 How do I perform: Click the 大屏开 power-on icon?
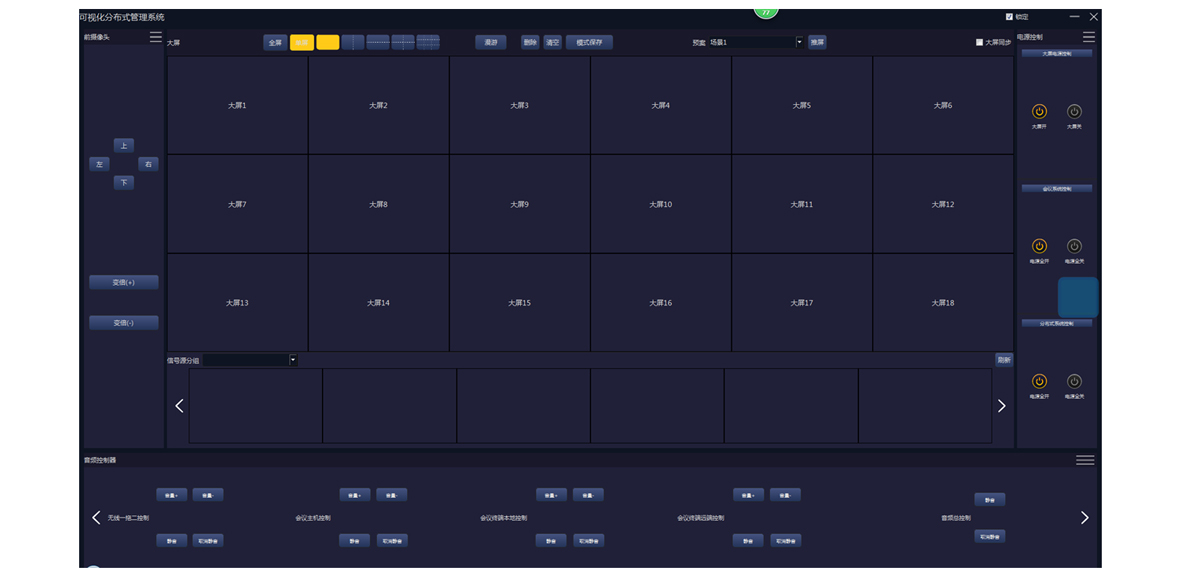(x=1039, y=112)
